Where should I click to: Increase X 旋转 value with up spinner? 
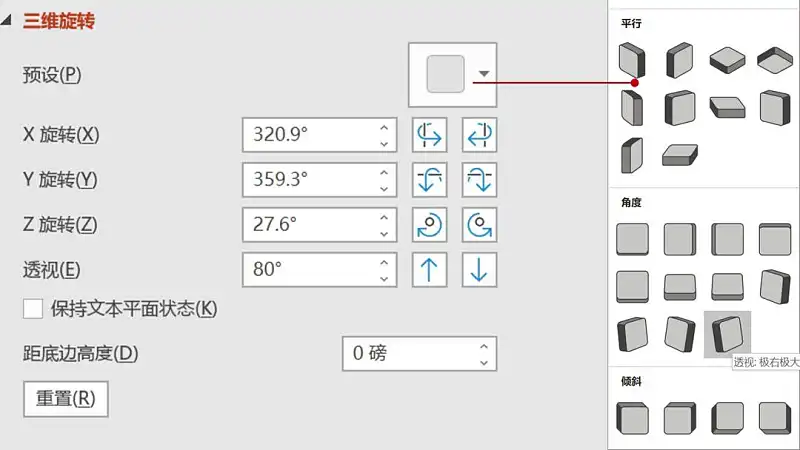[x=384, y=127]
